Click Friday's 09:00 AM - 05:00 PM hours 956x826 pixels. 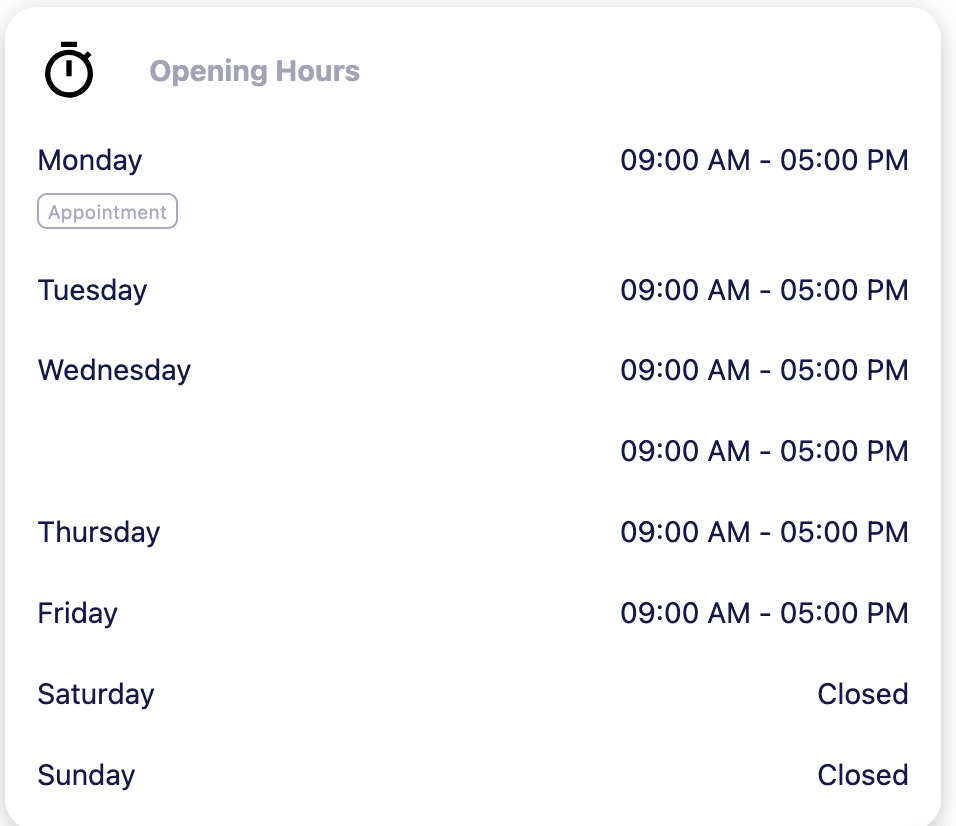click(764, 613)
